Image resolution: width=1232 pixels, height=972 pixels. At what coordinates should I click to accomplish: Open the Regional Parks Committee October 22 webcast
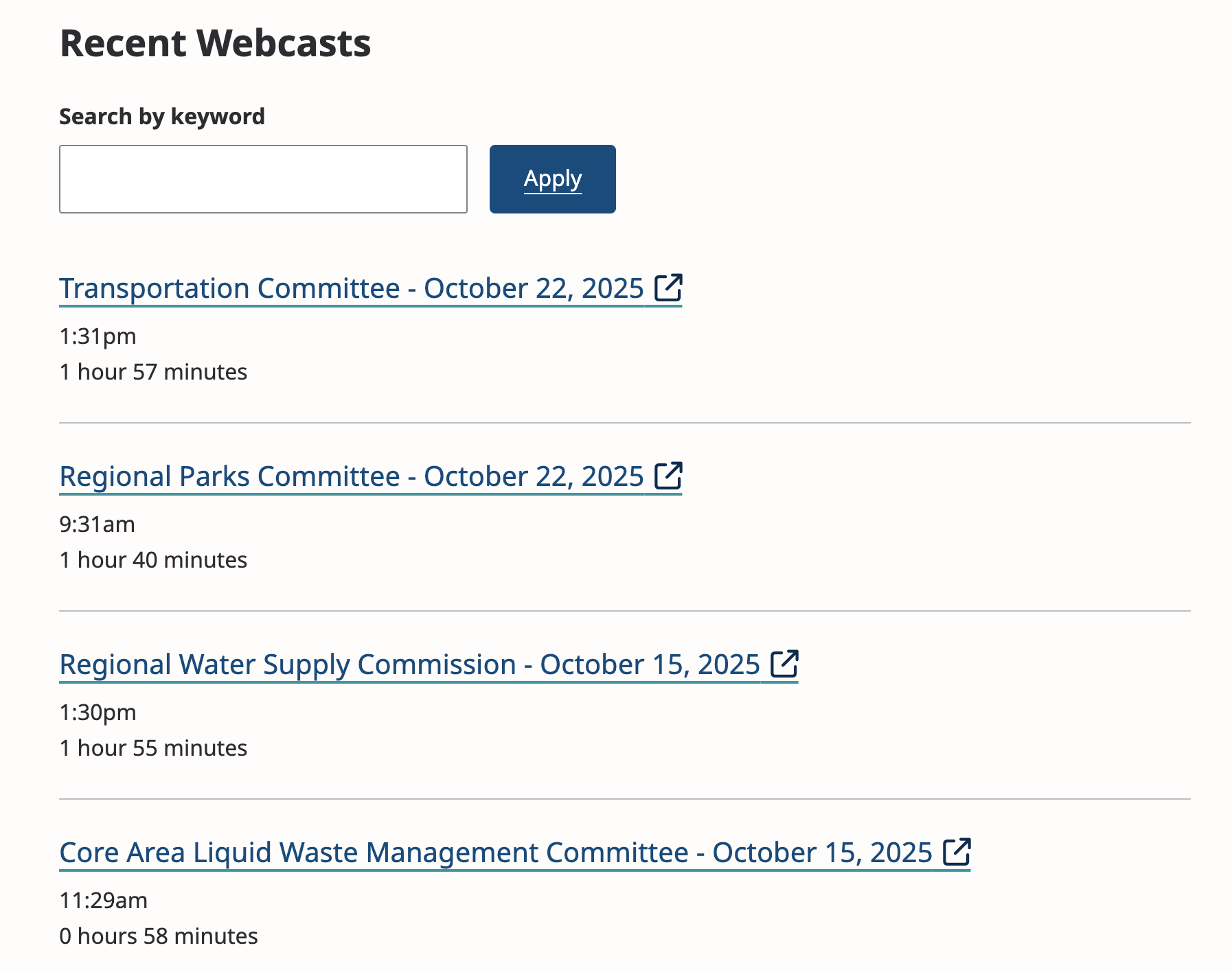[x=352, y=476]
